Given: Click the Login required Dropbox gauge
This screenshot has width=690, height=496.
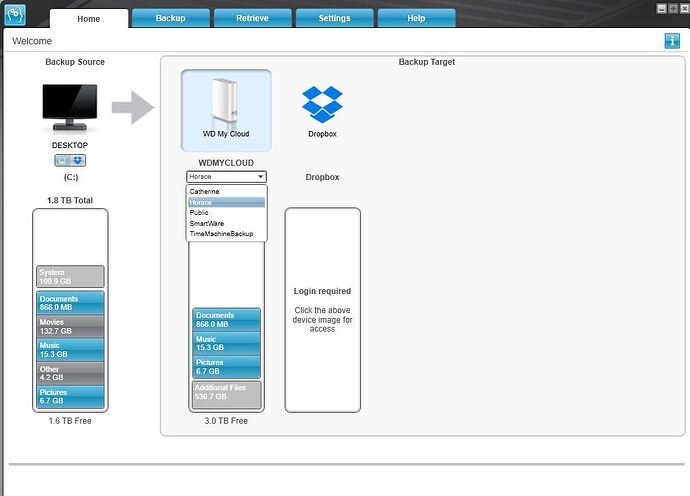Looking at the screenshot, I should click(323, 310).
